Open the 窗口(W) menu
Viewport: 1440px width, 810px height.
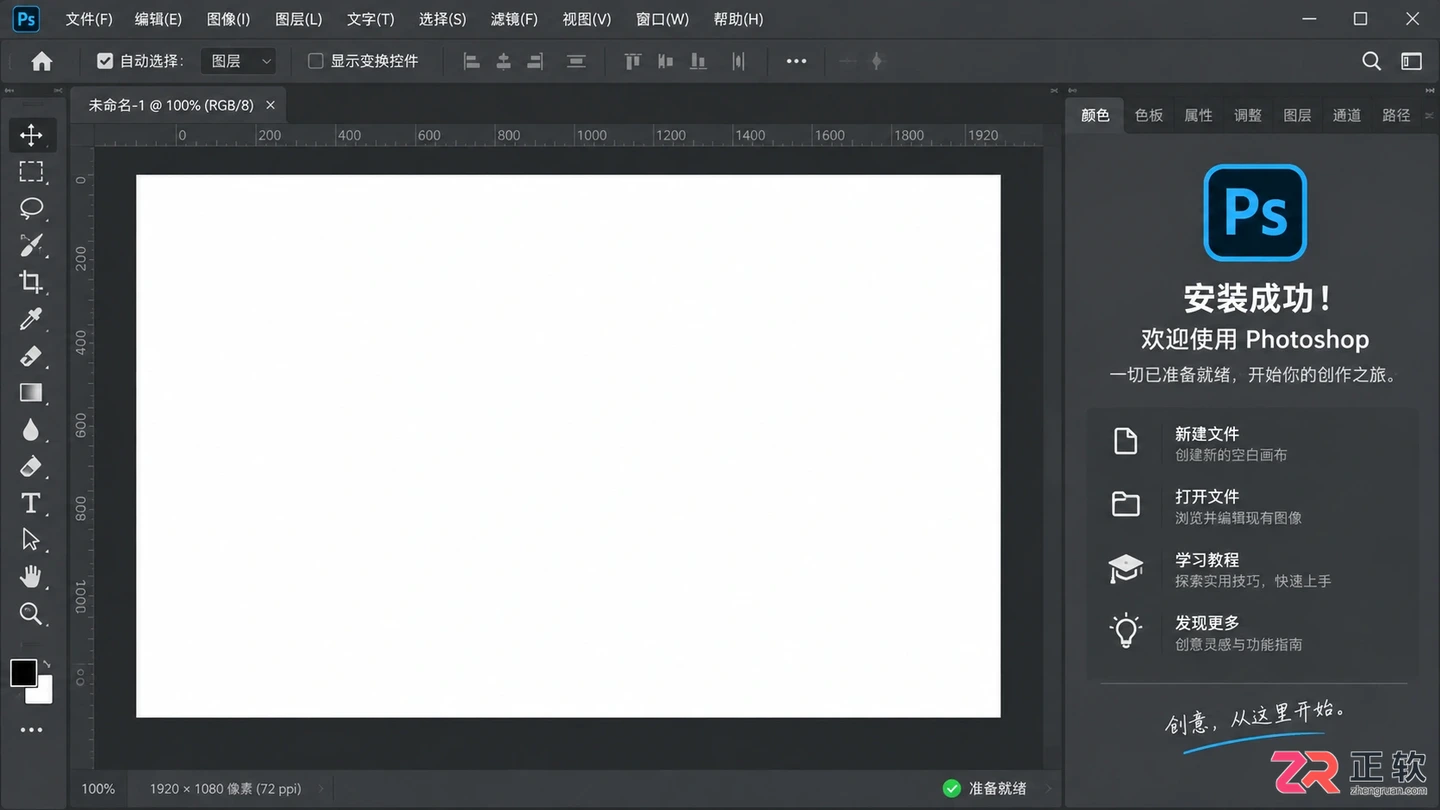coord(662,19)
